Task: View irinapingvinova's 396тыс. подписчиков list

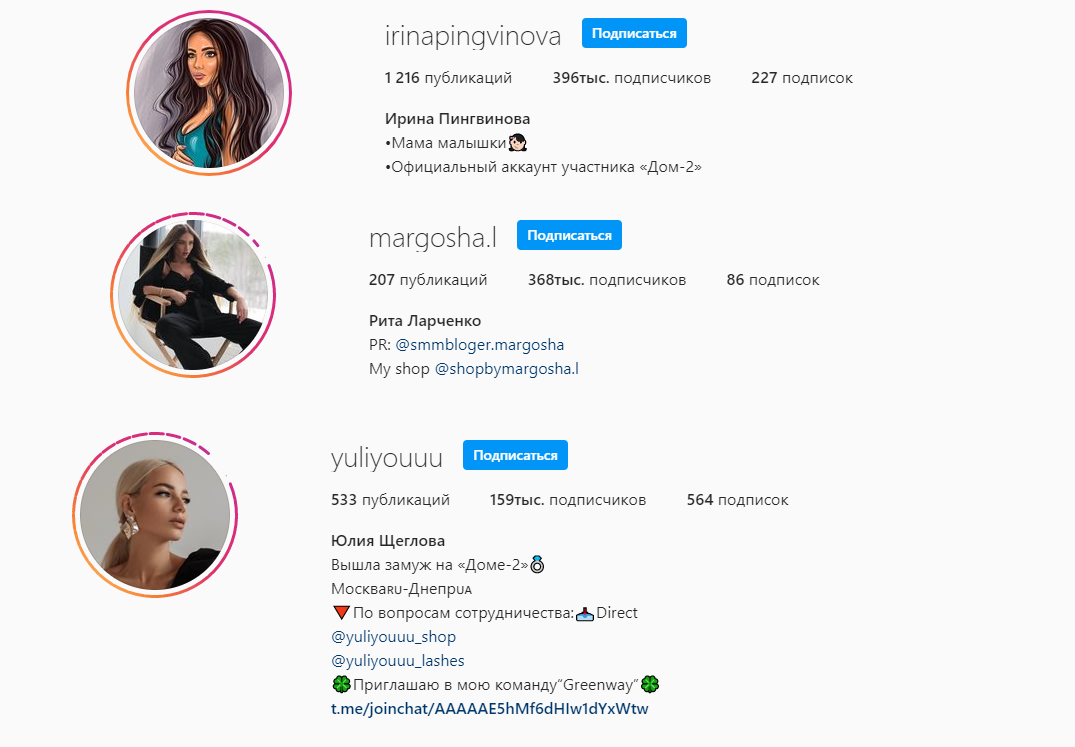Action: pyautogui.click(x=631, y=78)
